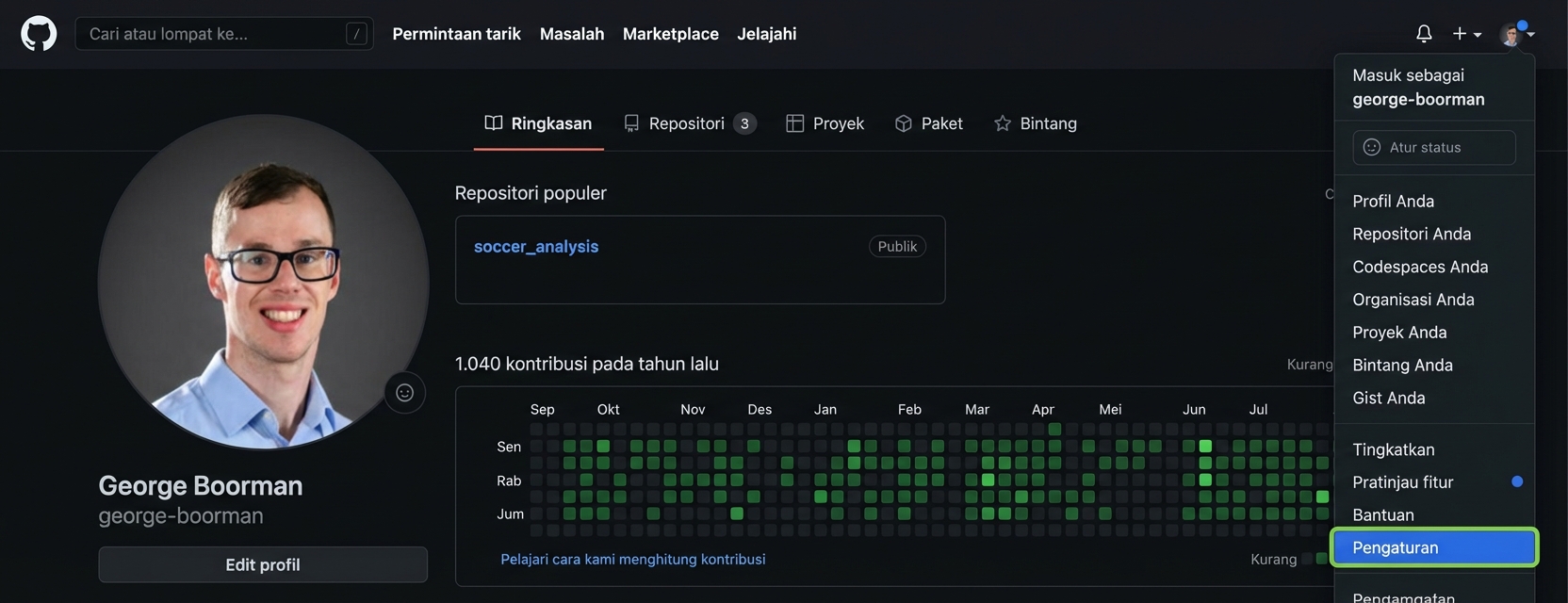Open the GitHub home logo
1568x603 pixels.
39,34
